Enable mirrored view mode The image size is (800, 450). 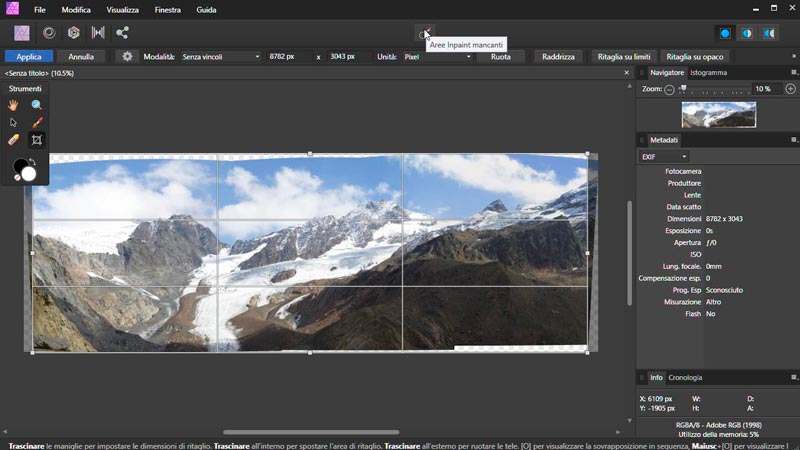769,34
